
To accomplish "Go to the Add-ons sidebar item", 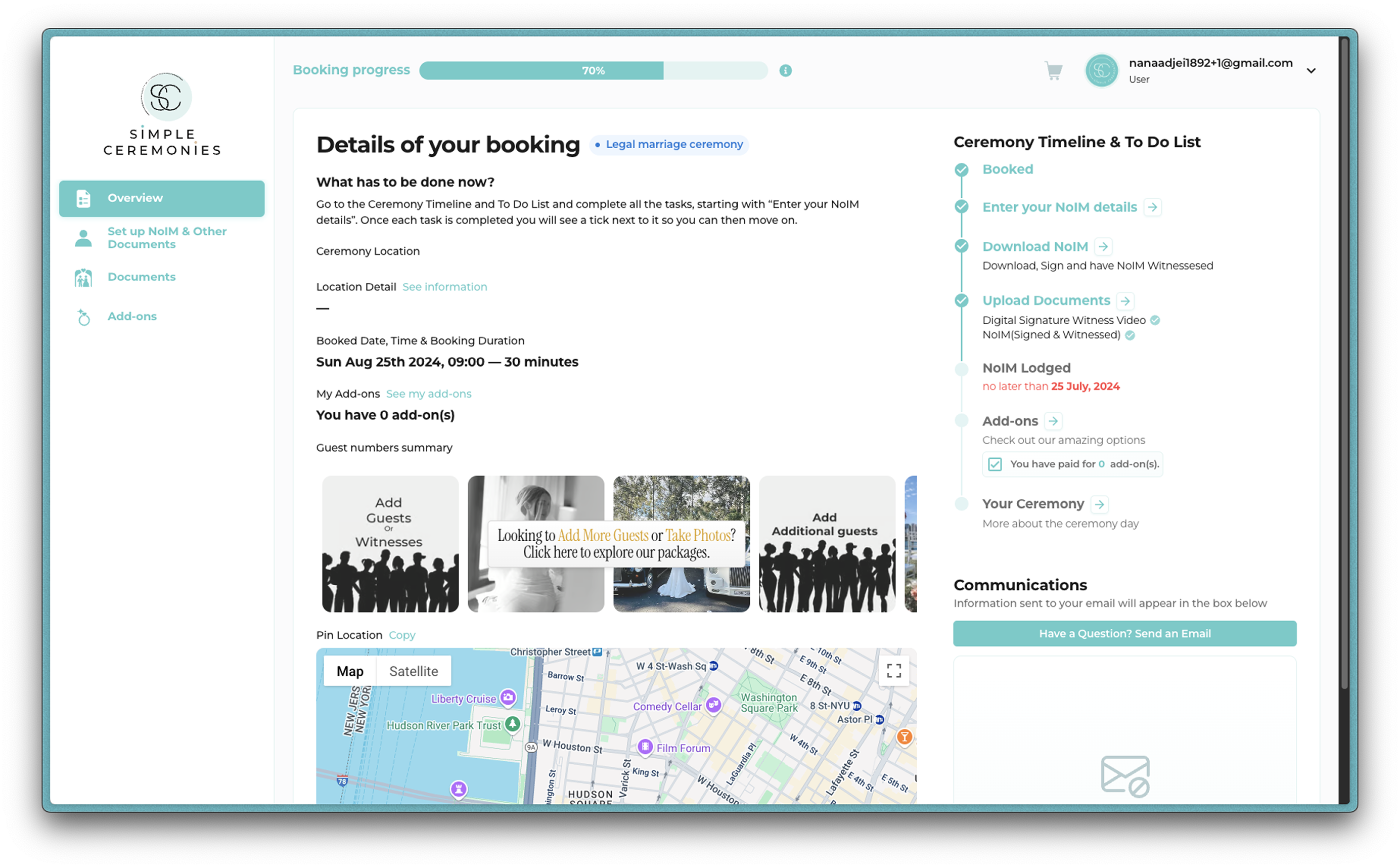I will tap(162, 316).
